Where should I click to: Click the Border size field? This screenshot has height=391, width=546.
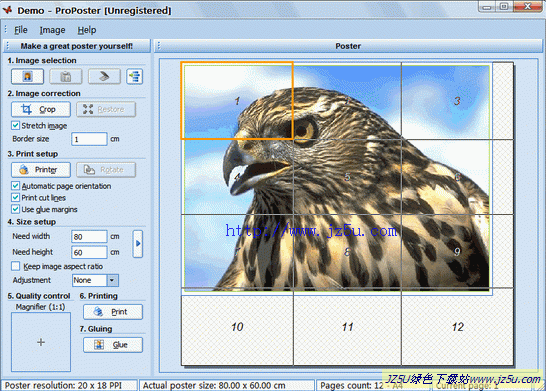click(89, 139)
